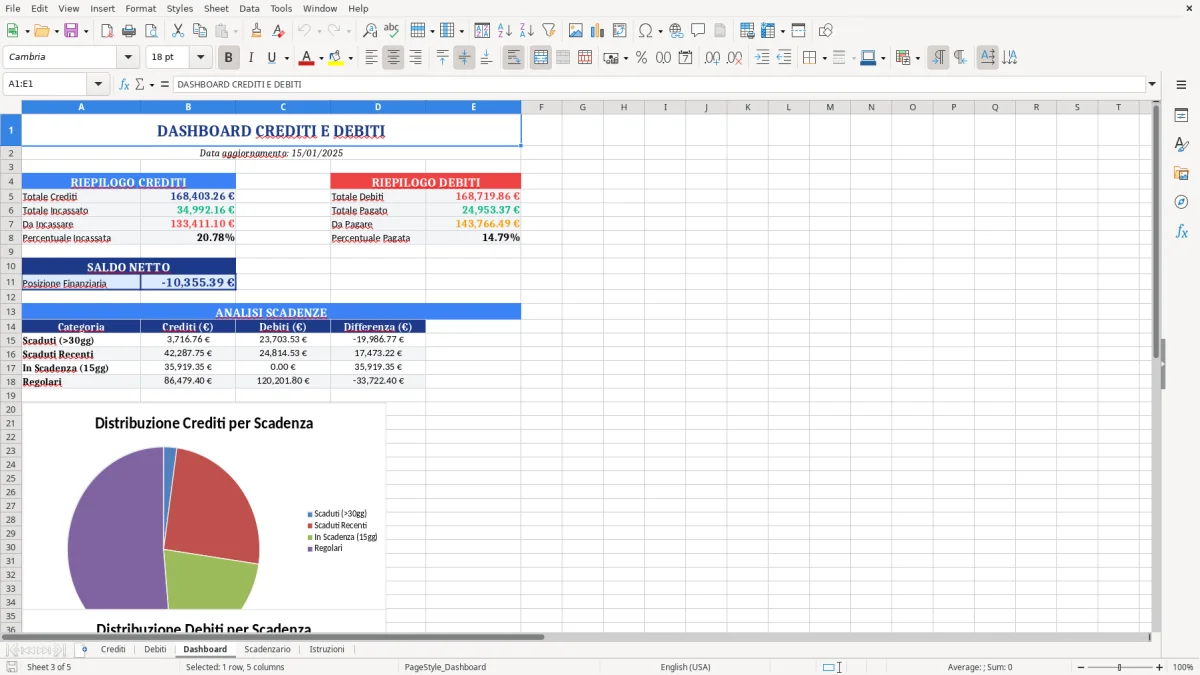Image resolution: width=1200 pixels, height=675 pixels.
Task: Open the Data menu
Action: coord(249,8)
